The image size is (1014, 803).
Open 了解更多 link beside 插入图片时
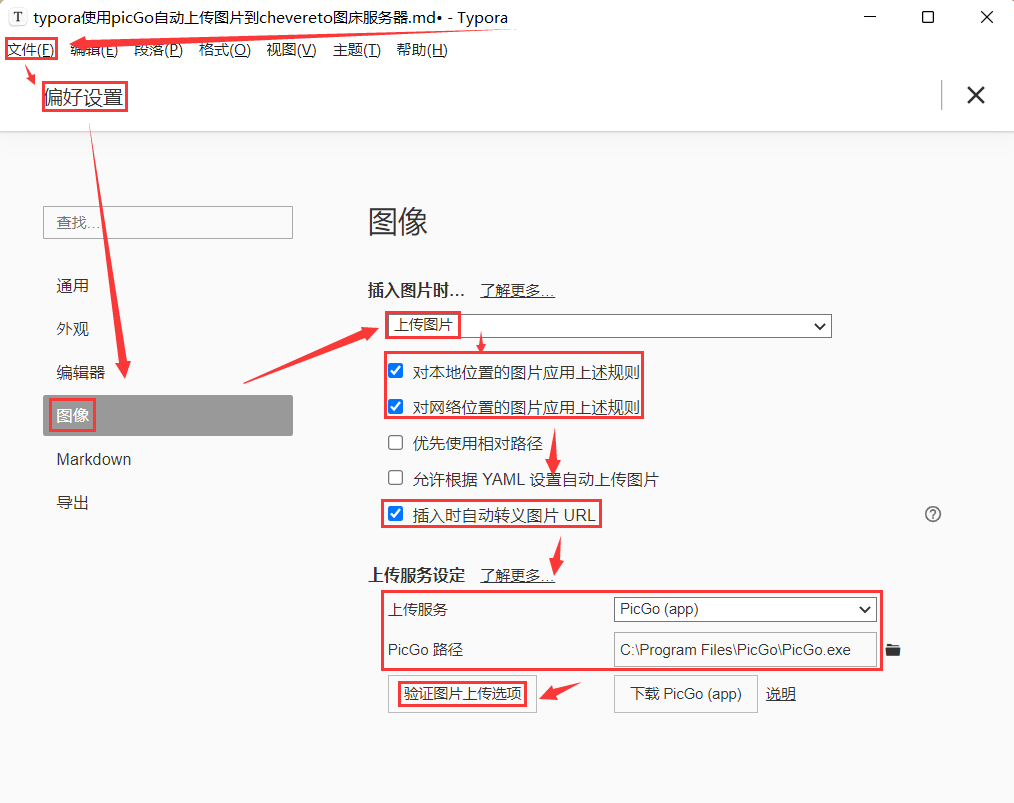coord(517,291)
